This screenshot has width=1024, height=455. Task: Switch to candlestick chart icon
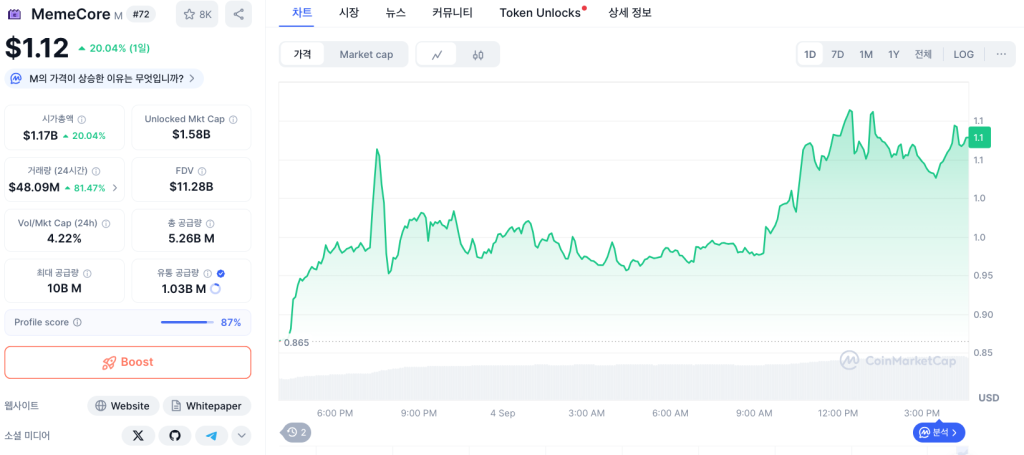(478, 55)
